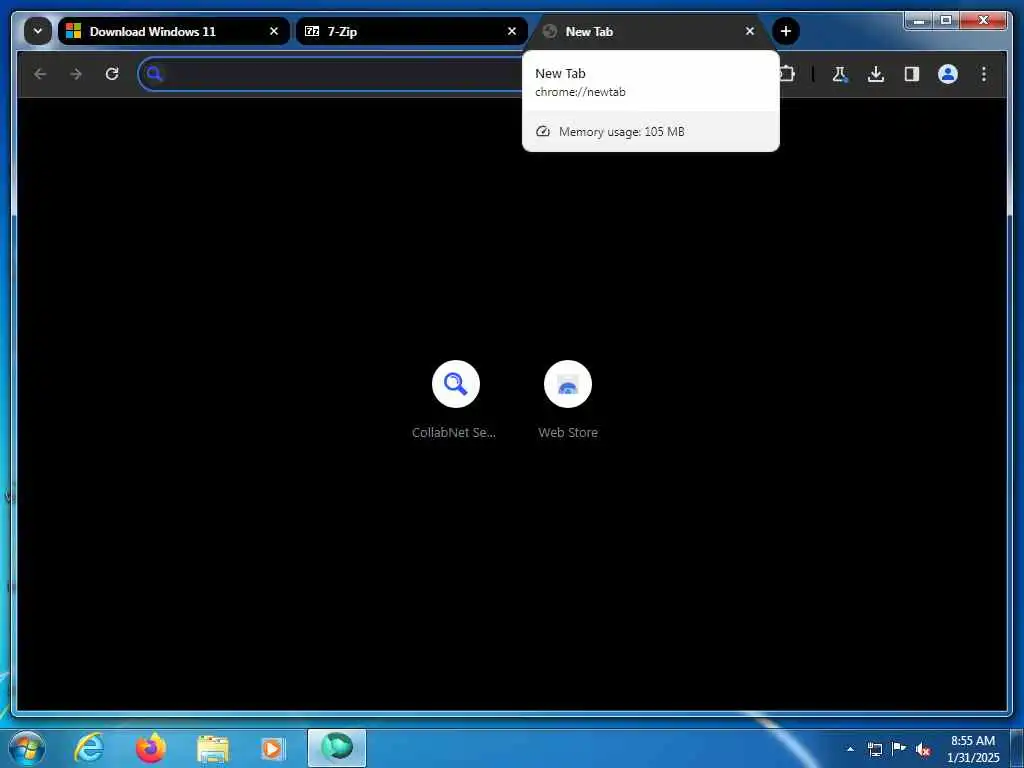
Task: Switch to the Download Windows 11 tab
Action: 174,31
